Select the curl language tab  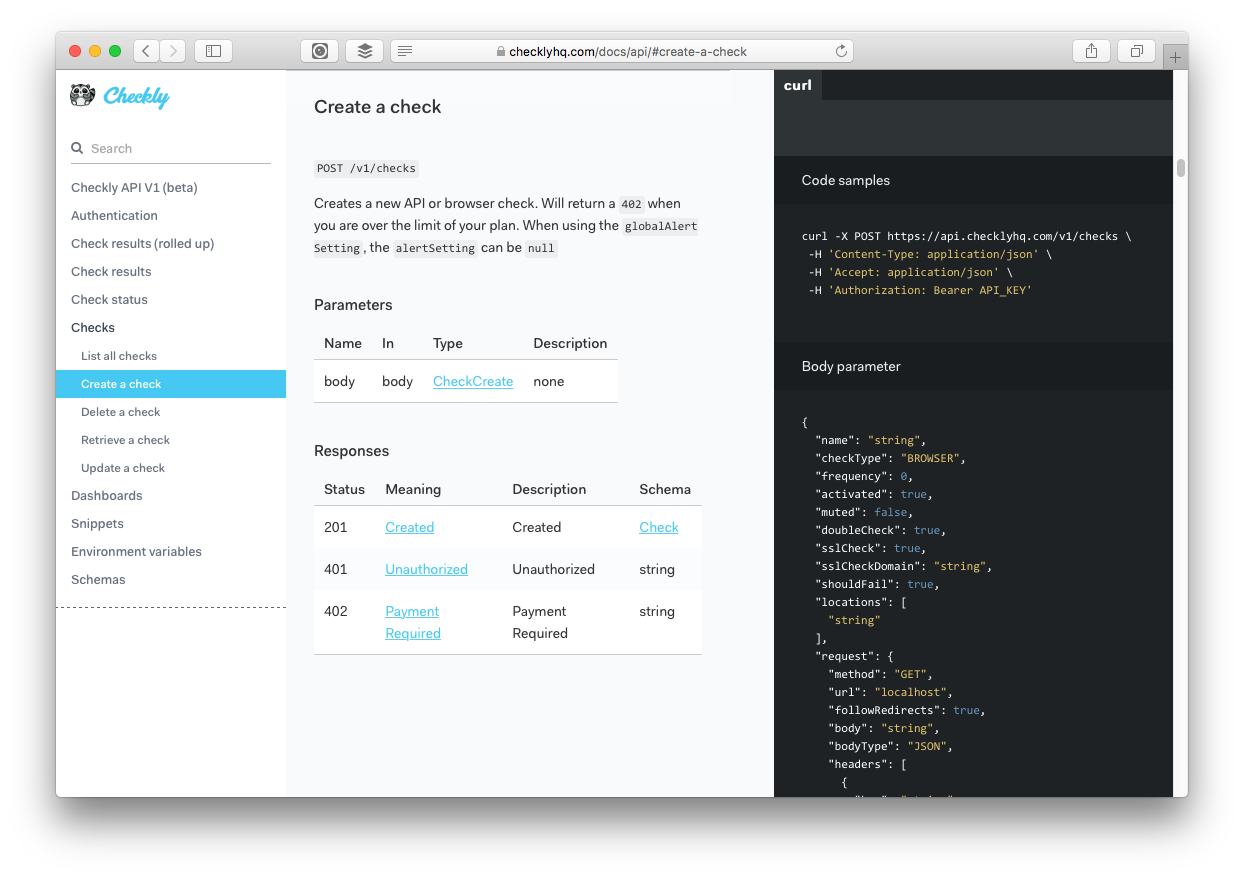coord(798,85)
